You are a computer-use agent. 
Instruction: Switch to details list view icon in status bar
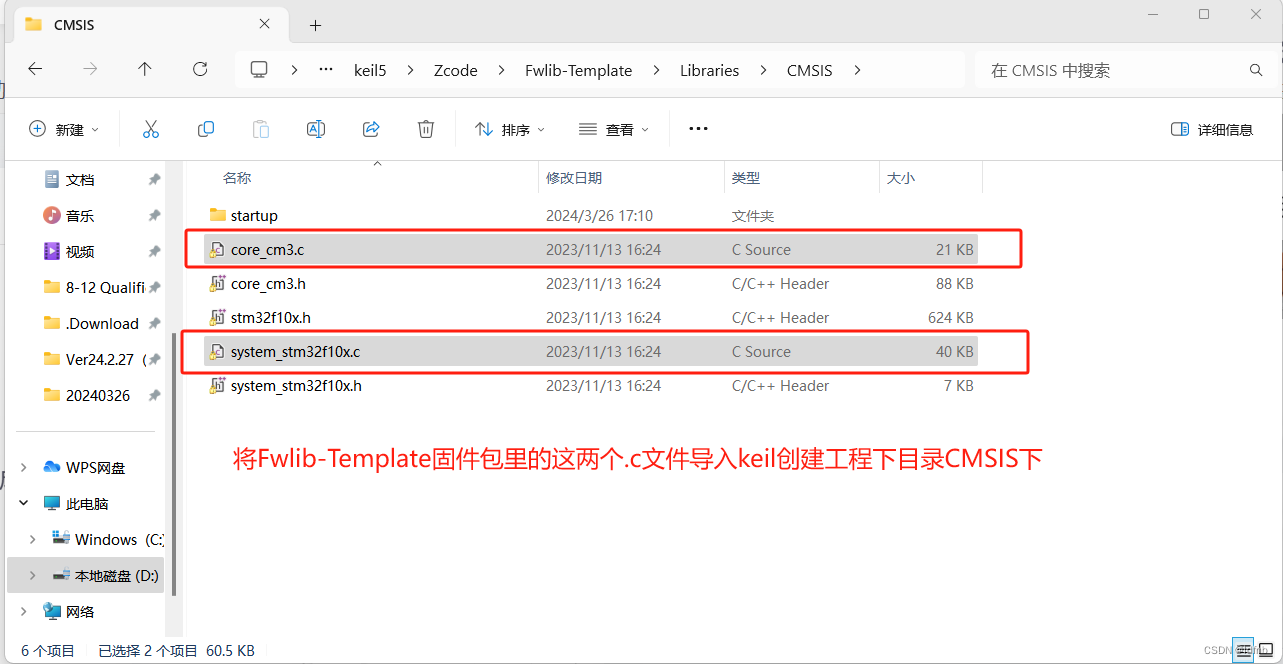coord(1242,650)
